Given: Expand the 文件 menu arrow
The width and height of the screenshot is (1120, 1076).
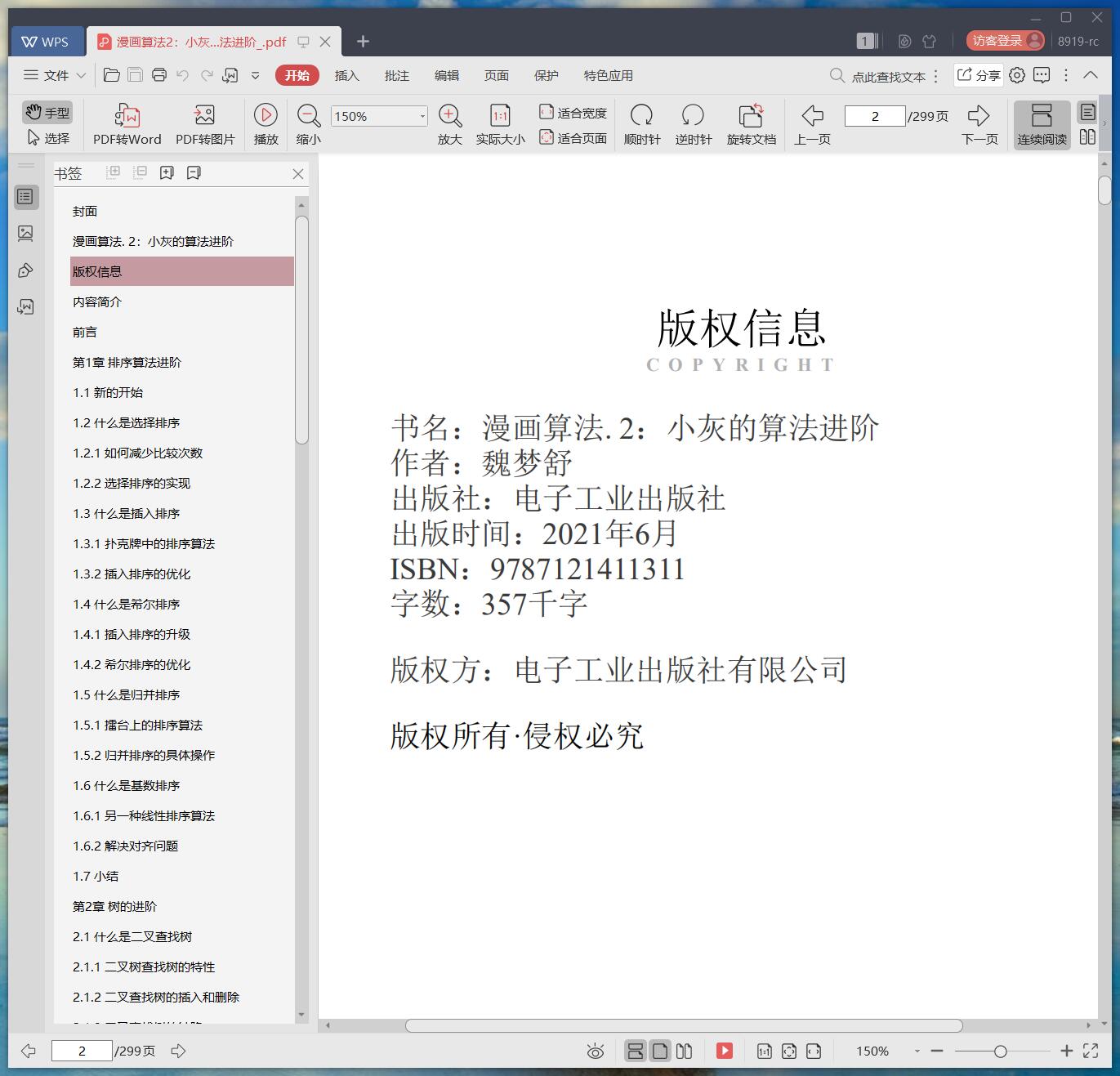Looking at the screenshot, I should pyautogui.click(x=81, y=75).
